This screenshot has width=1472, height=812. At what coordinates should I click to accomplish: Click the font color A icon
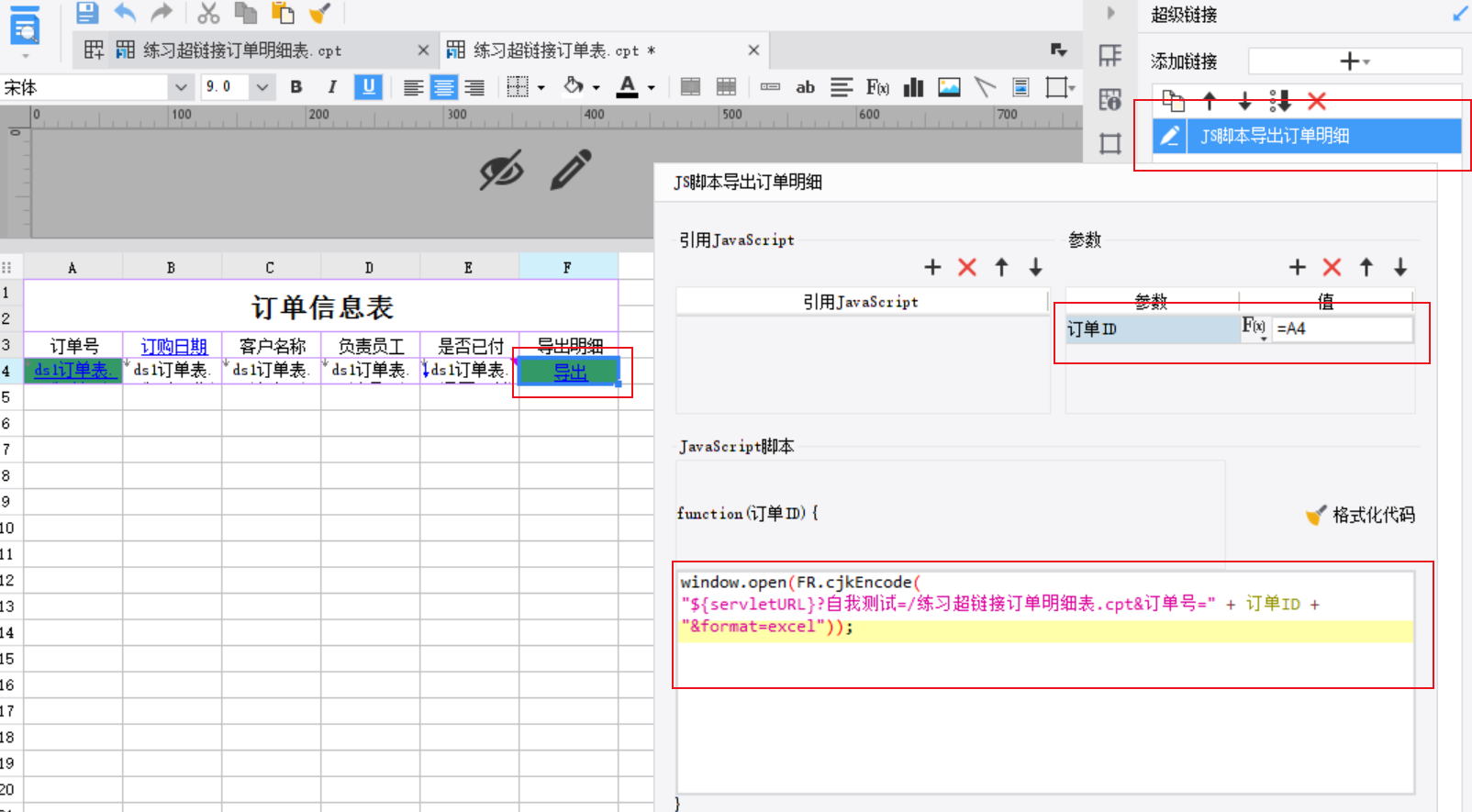[x=628, y=87]
